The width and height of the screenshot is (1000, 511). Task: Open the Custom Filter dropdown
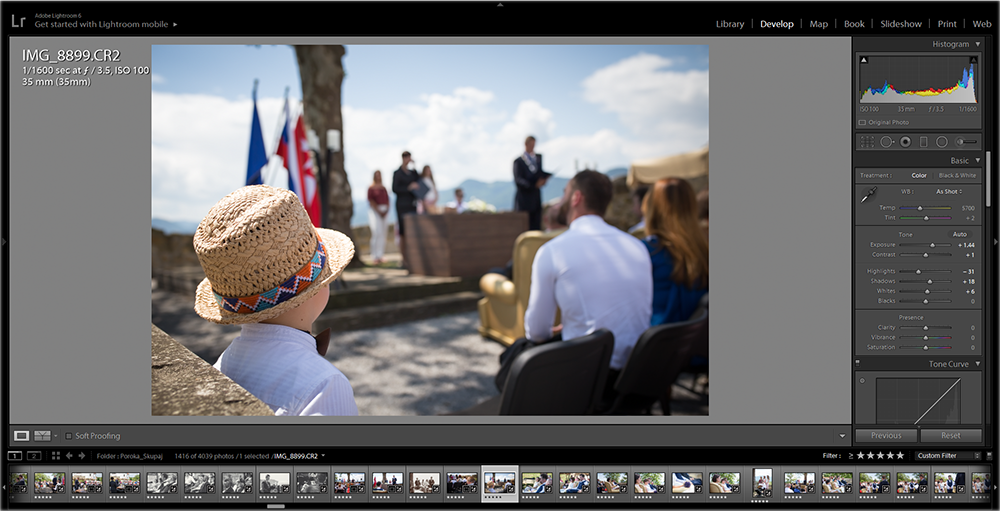point(948,455)
